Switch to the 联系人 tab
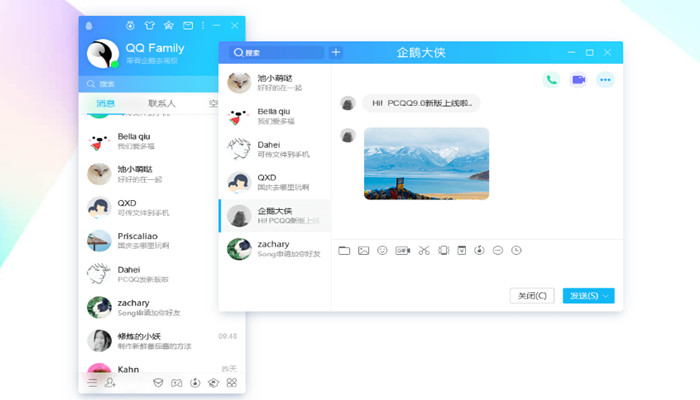This screenshot has height=400, width=700. [x=161, y=103]
